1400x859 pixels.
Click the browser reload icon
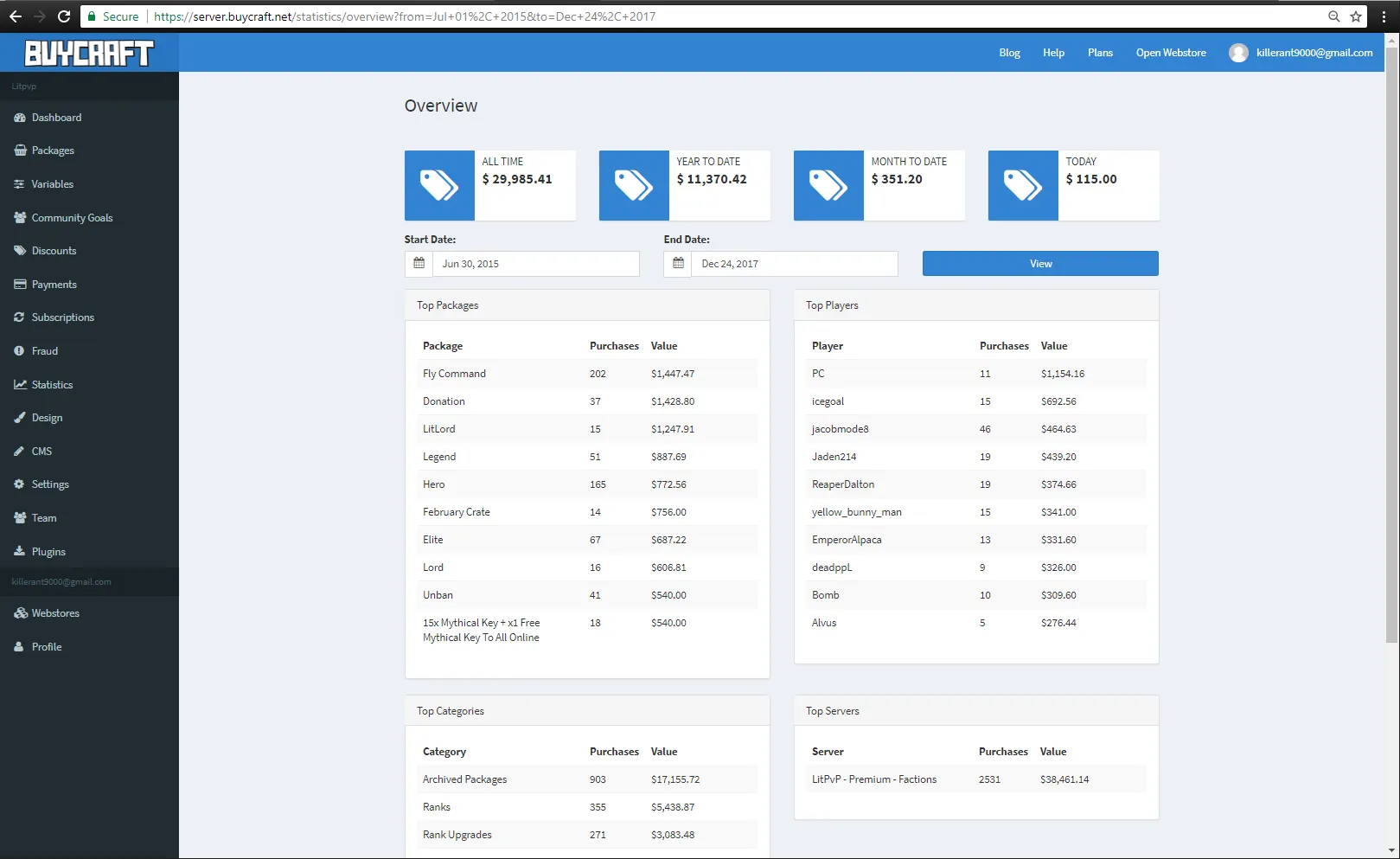point(63,16)
